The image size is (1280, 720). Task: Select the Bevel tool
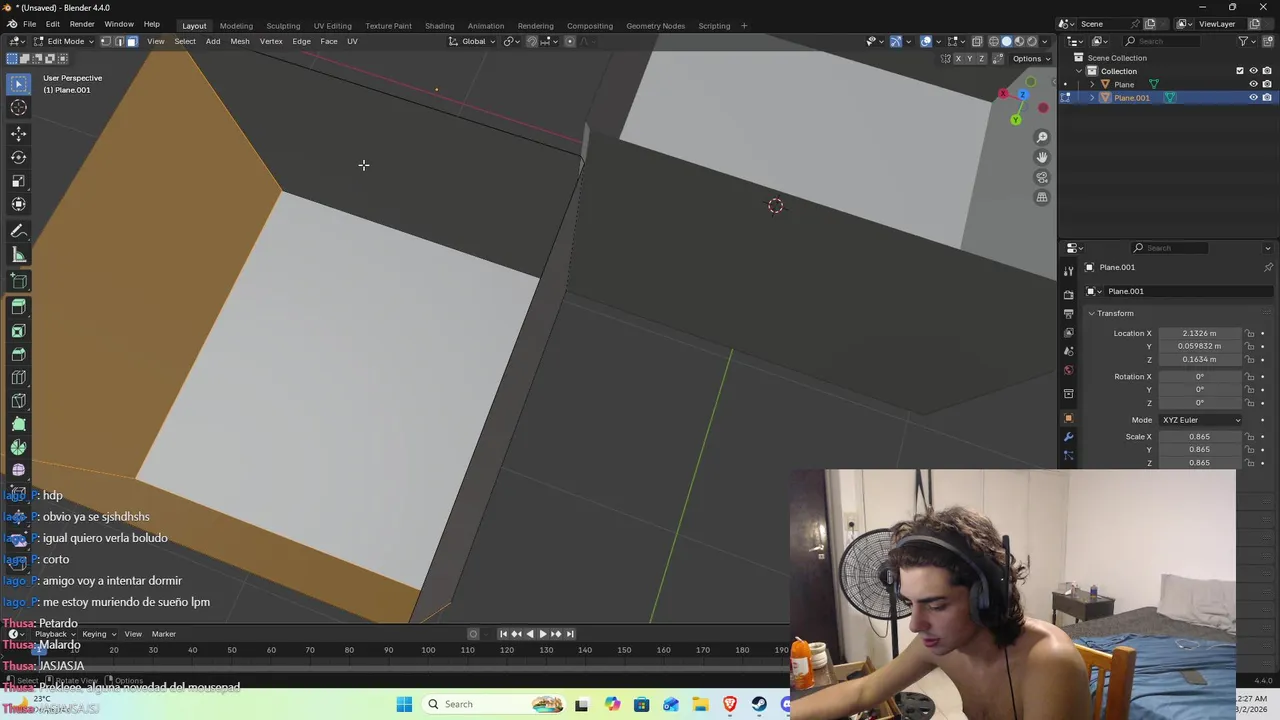coord(18,354)
